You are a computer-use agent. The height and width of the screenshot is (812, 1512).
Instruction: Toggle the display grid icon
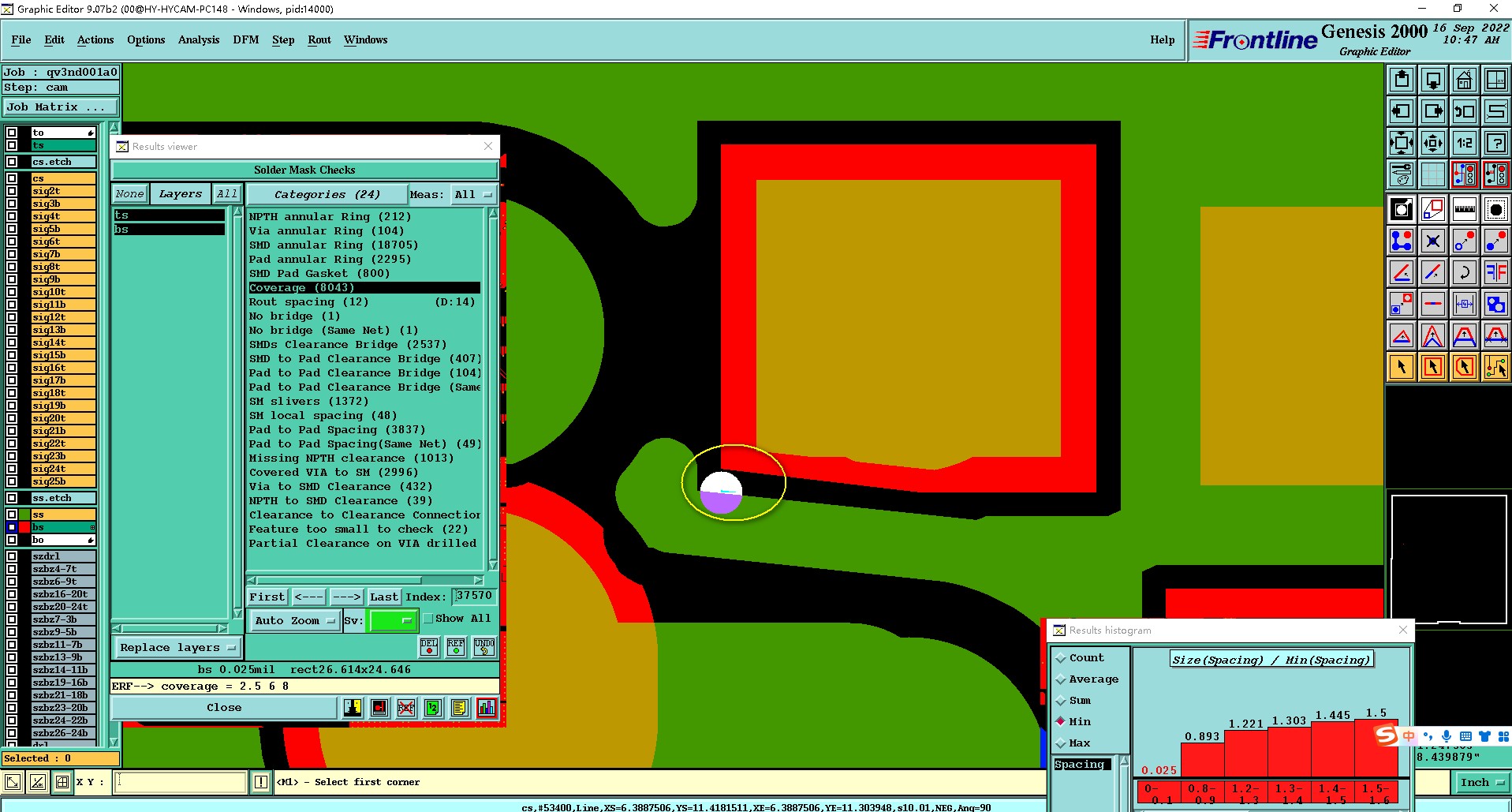click(x=1433, y=174)
